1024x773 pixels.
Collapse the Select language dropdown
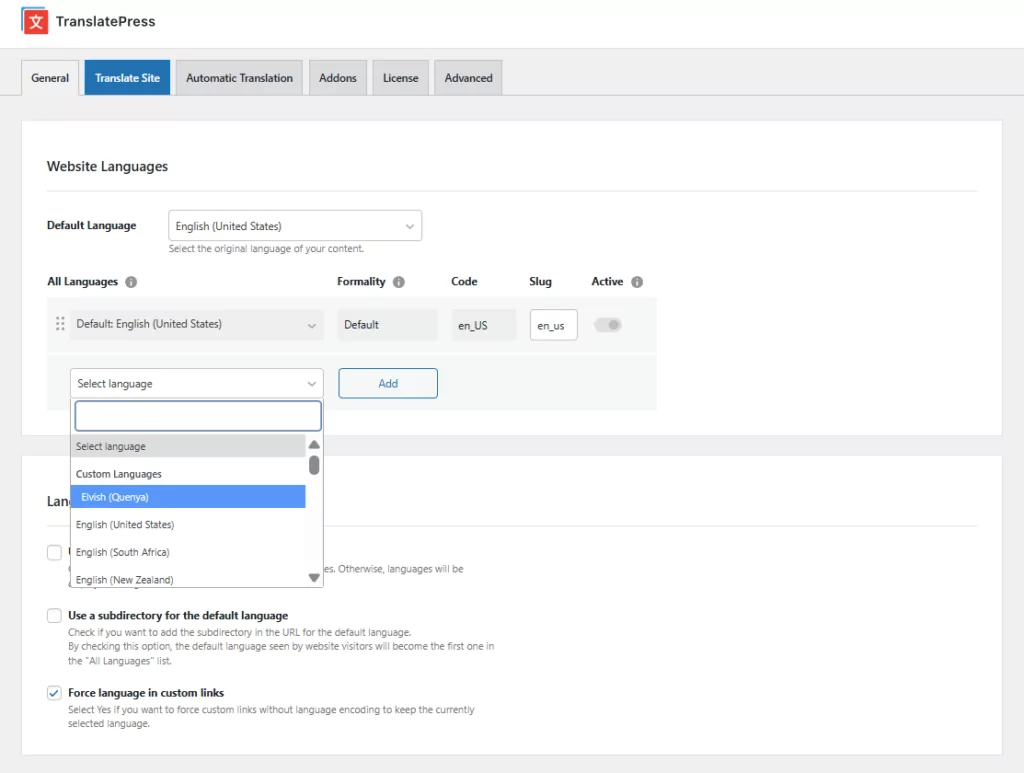pos(197,383)
